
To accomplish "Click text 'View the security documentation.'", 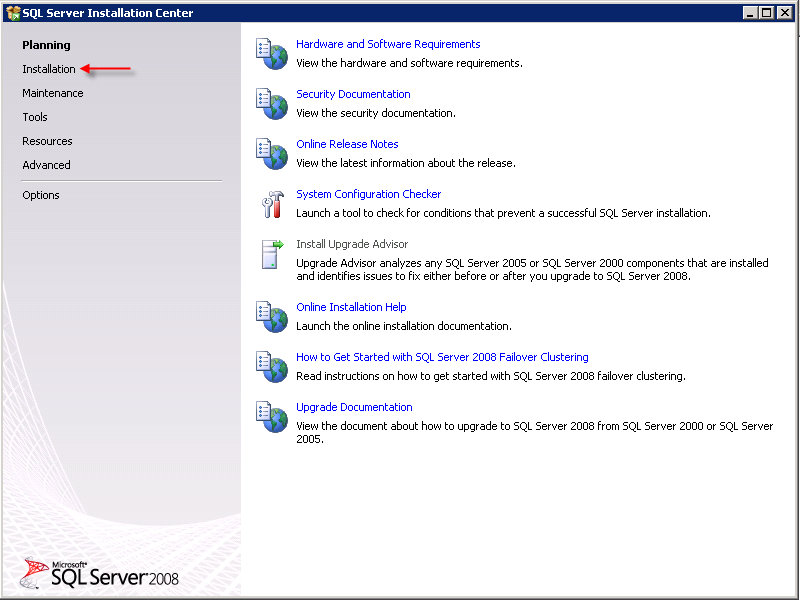I will [376, 113].
